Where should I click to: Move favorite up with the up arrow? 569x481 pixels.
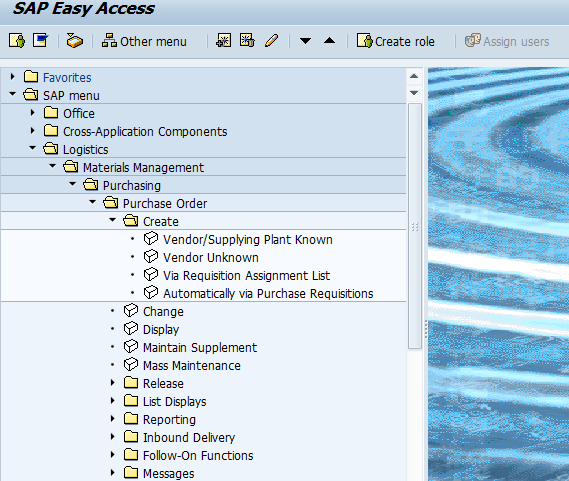point(329,41)
